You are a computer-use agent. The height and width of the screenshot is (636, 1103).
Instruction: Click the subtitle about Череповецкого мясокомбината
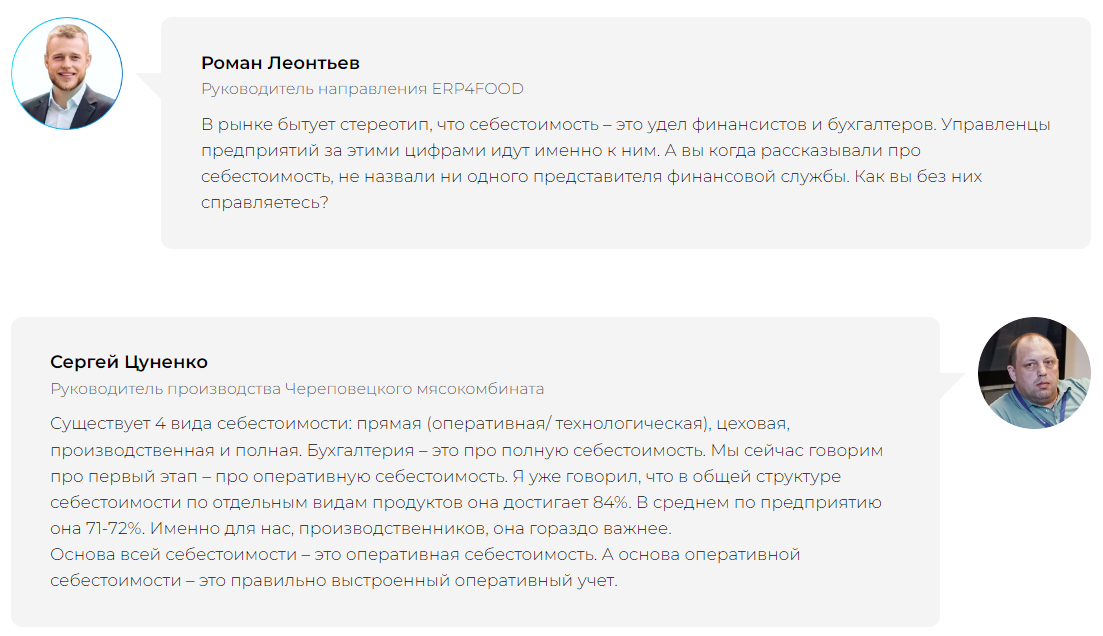click(x=297, y=389)
